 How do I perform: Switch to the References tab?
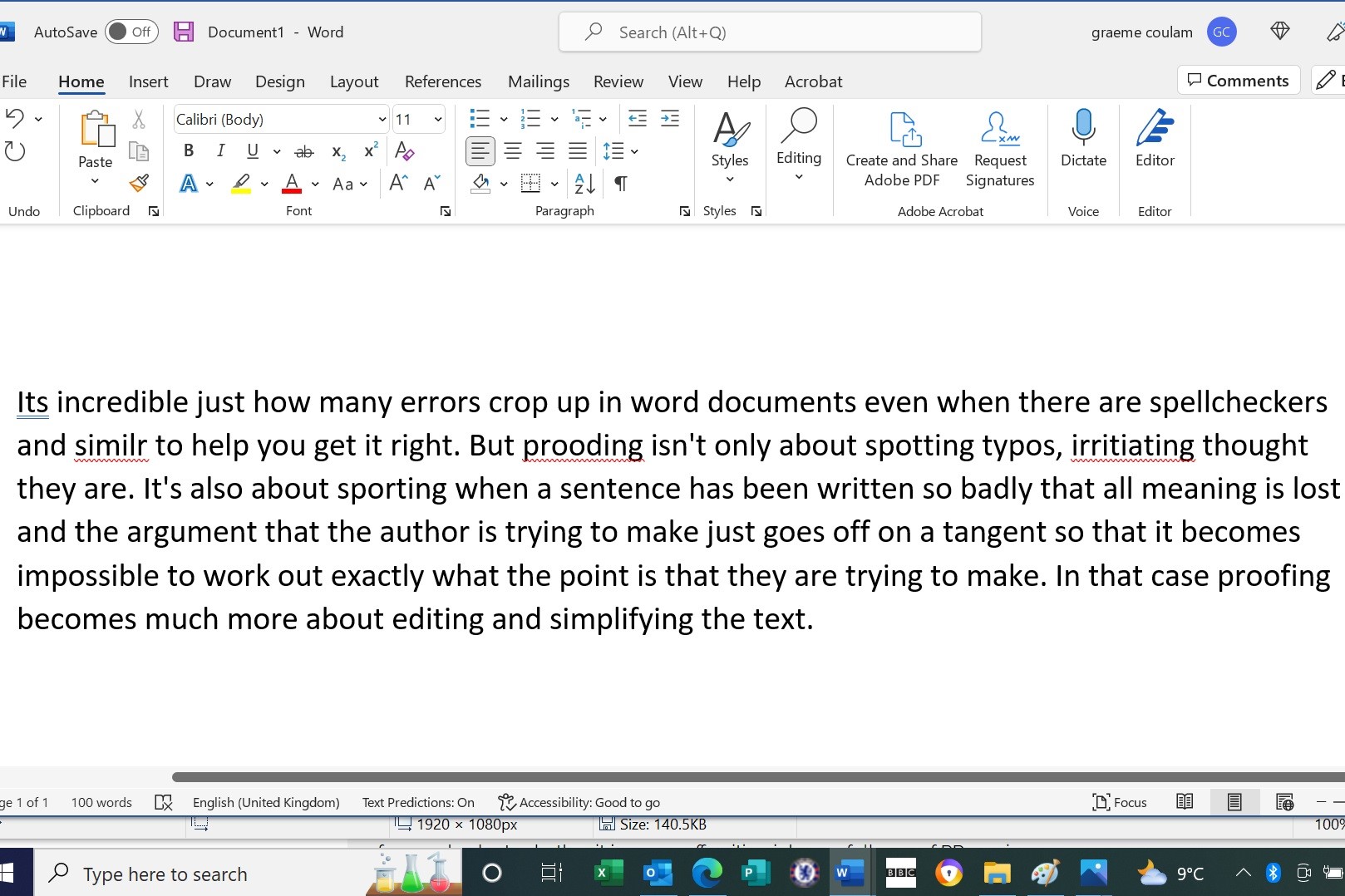[x=442, y=81]
